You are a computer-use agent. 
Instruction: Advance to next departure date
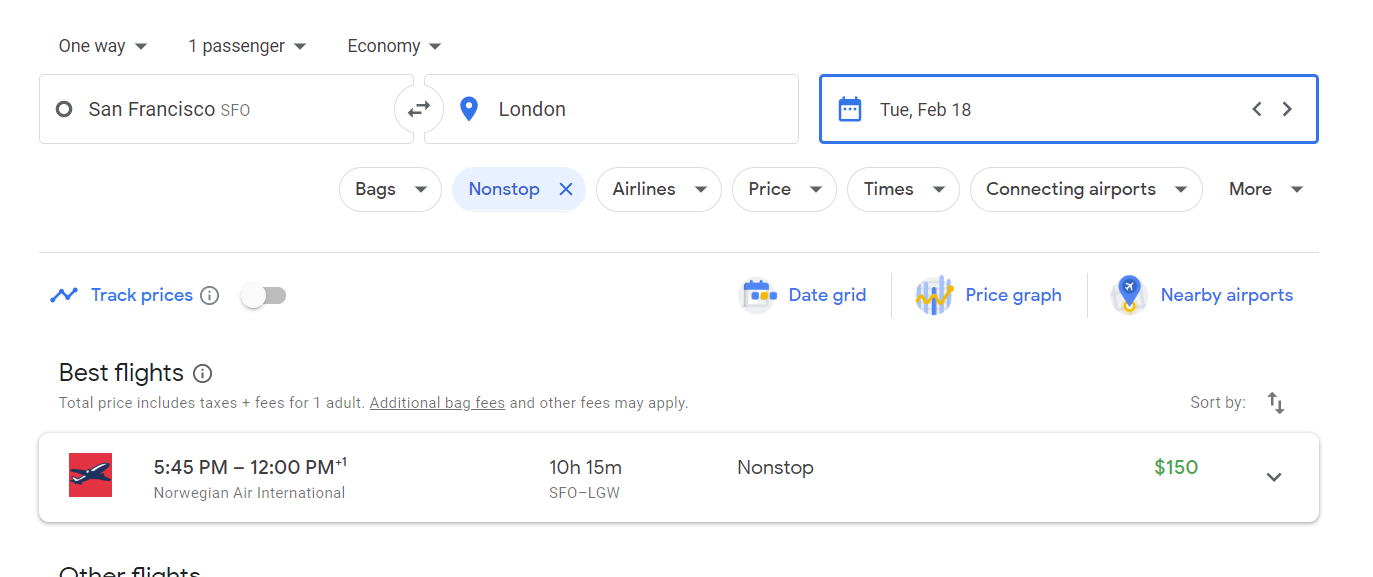pyautogui.click(x=1288, y=109)
